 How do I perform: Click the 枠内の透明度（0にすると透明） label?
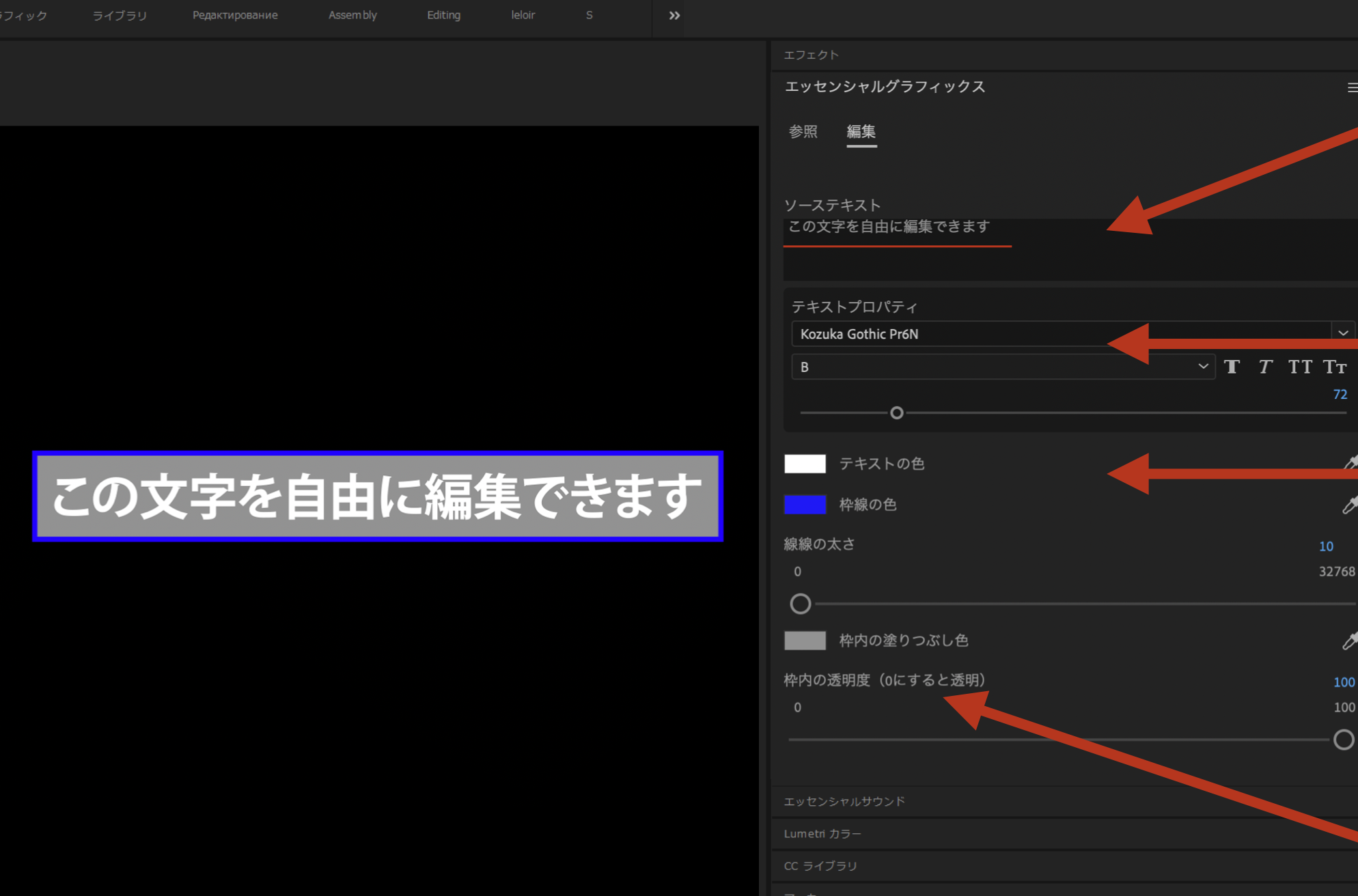tap(885, 680)
